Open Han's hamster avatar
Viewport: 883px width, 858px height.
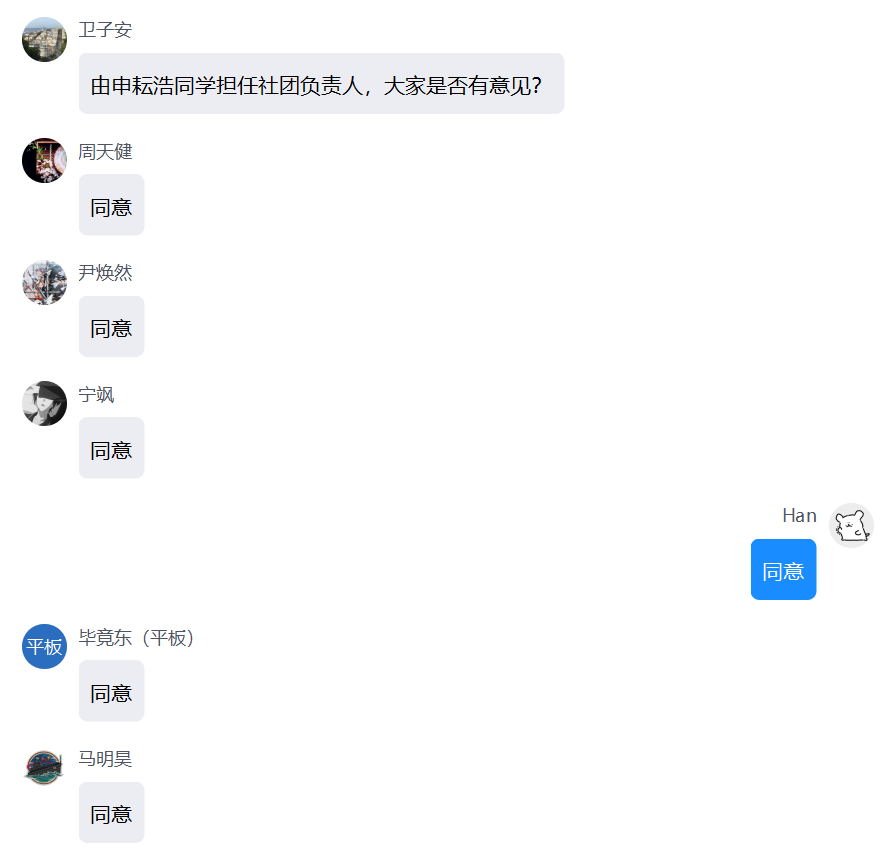851,525
